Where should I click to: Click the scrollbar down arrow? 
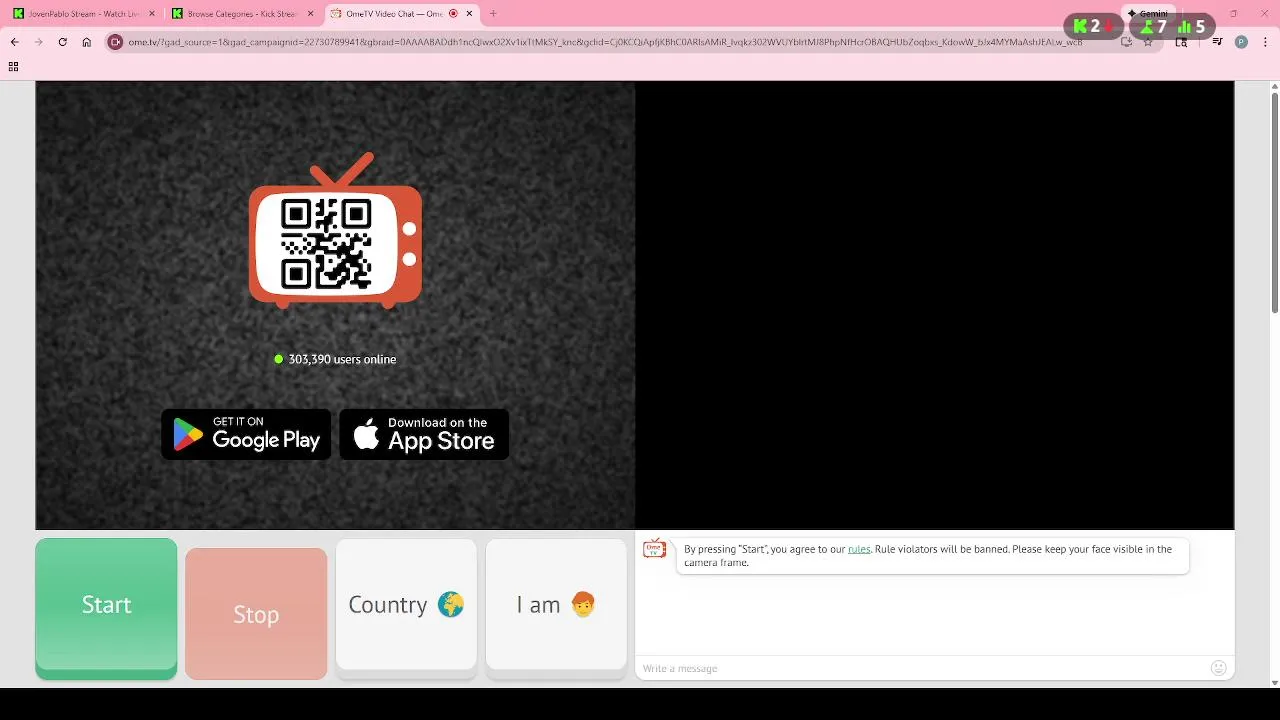(x=1274, y=683)
